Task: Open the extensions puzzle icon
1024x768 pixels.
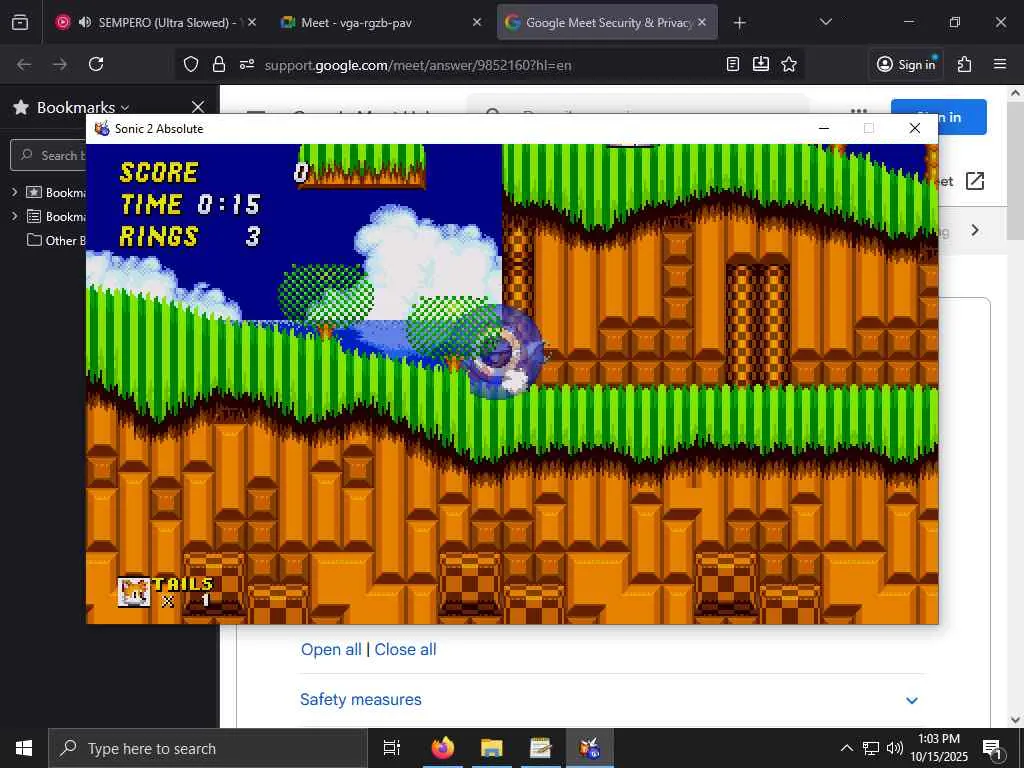Action: 965,64
